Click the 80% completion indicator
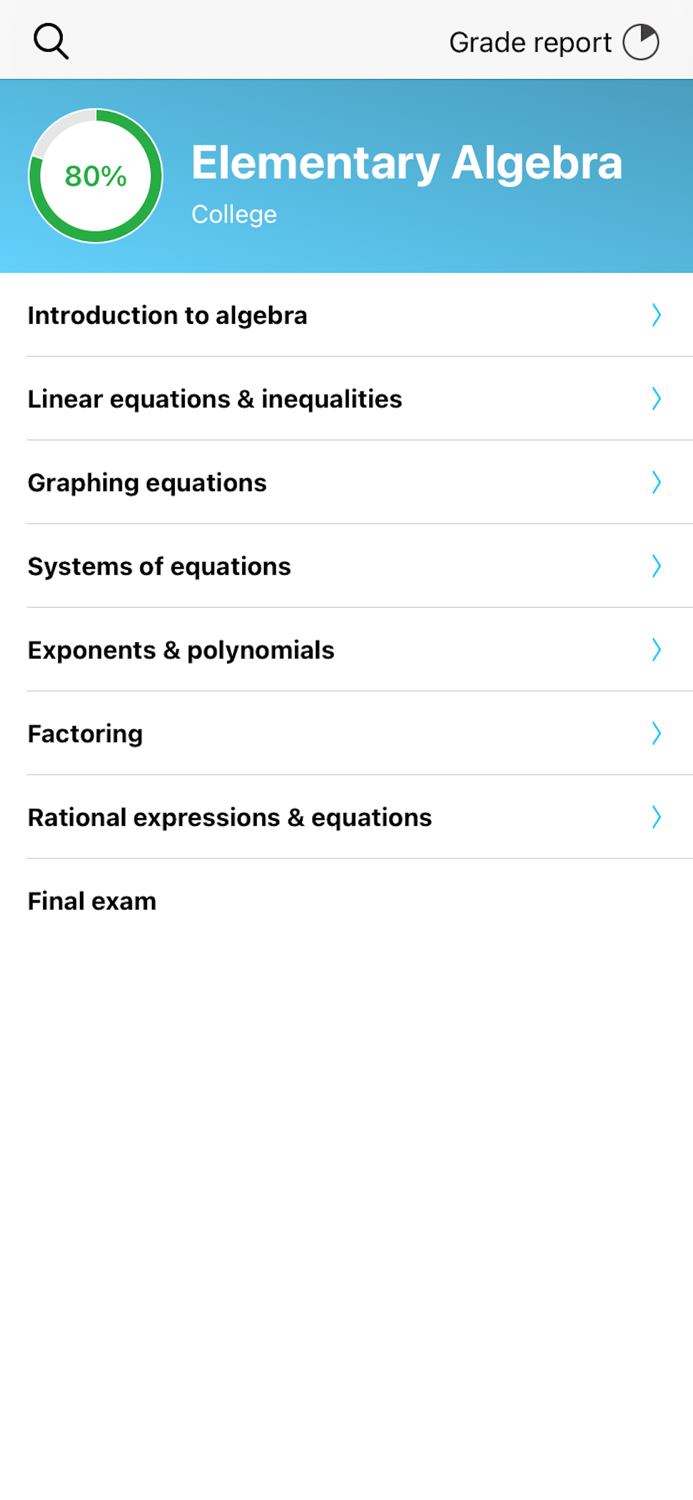Image resolution: width=693 pixels, height=1500 pixels. coord(95,175)
